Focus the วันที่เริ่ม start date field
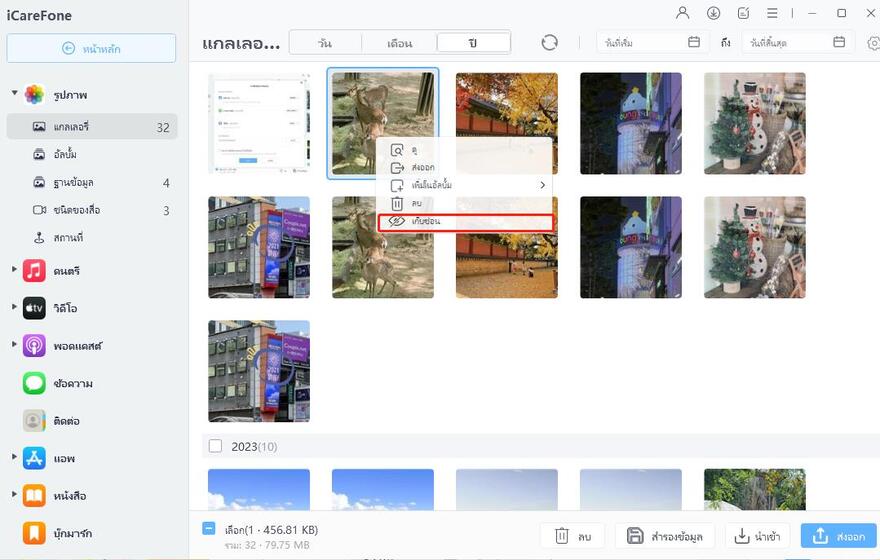Image resolution: width=880 pixels, height=560 pixels. pos(652,43)
